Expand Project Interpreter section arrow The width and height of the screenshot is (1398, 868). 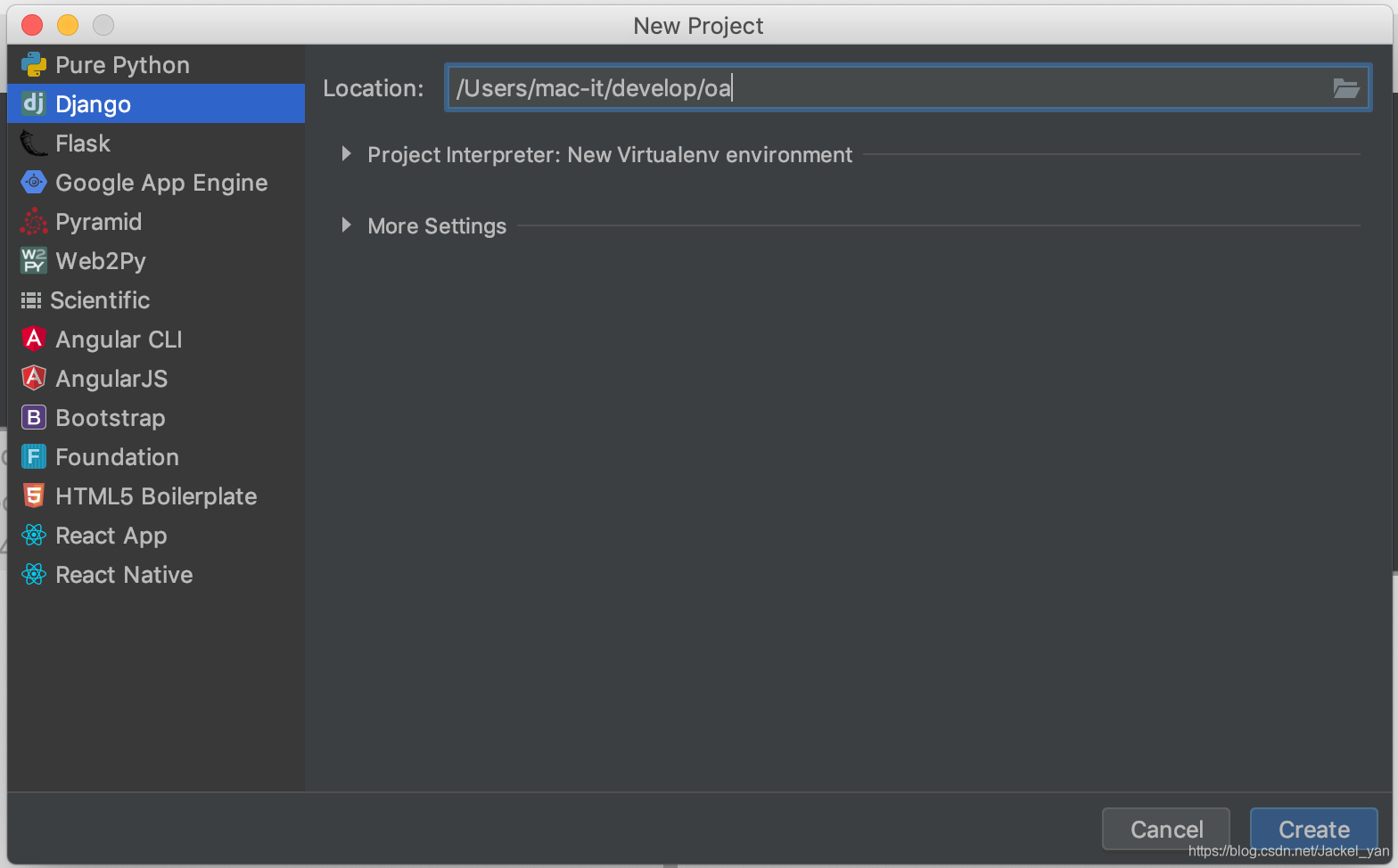point(346,153)
